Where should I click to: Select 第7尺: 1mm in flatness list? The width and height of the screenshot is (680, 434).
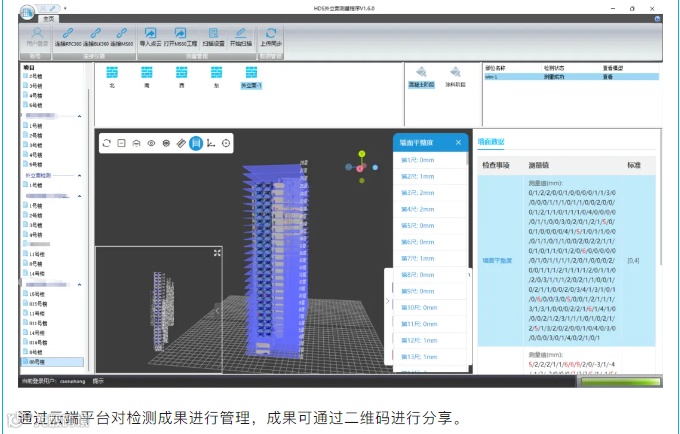pyautogui.click(x=429, y=258)
